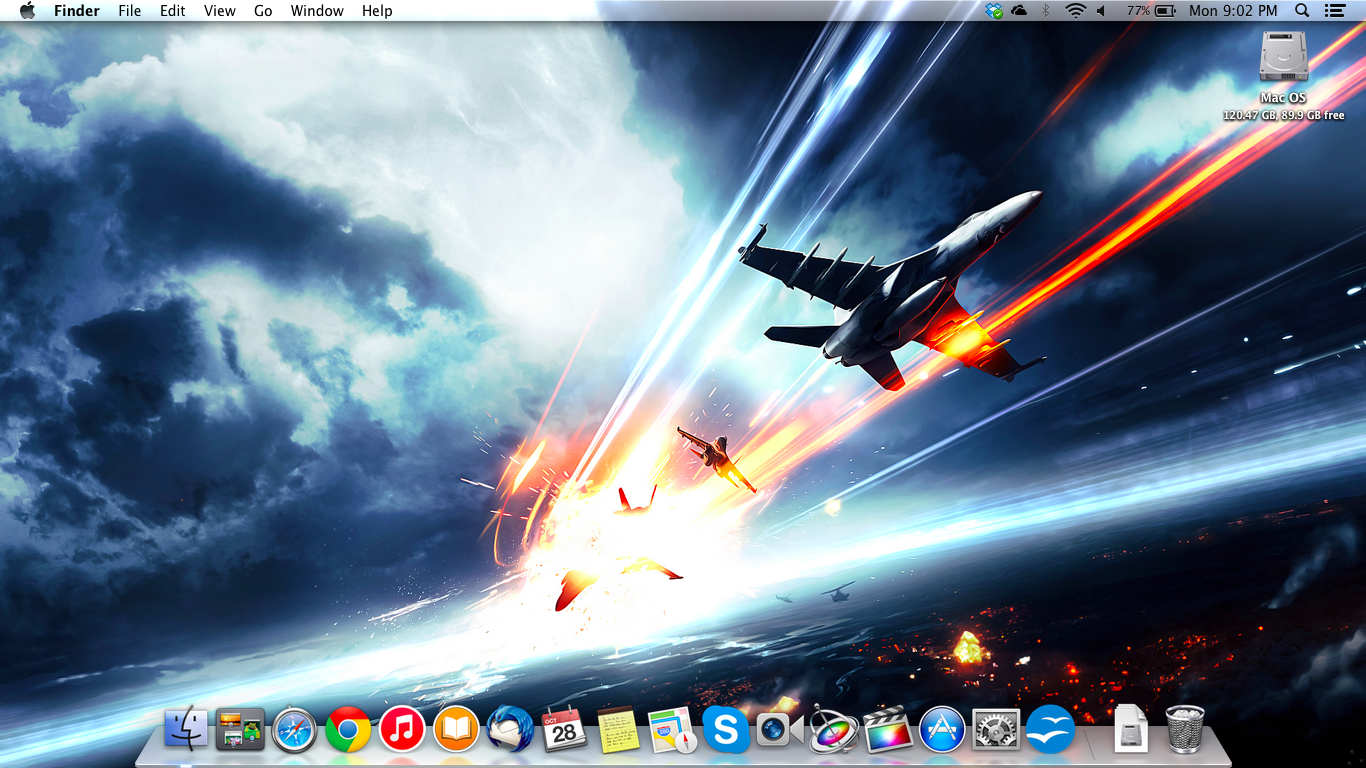Open the View menu
Screen dimensions: 1366x768
(220, 11)
